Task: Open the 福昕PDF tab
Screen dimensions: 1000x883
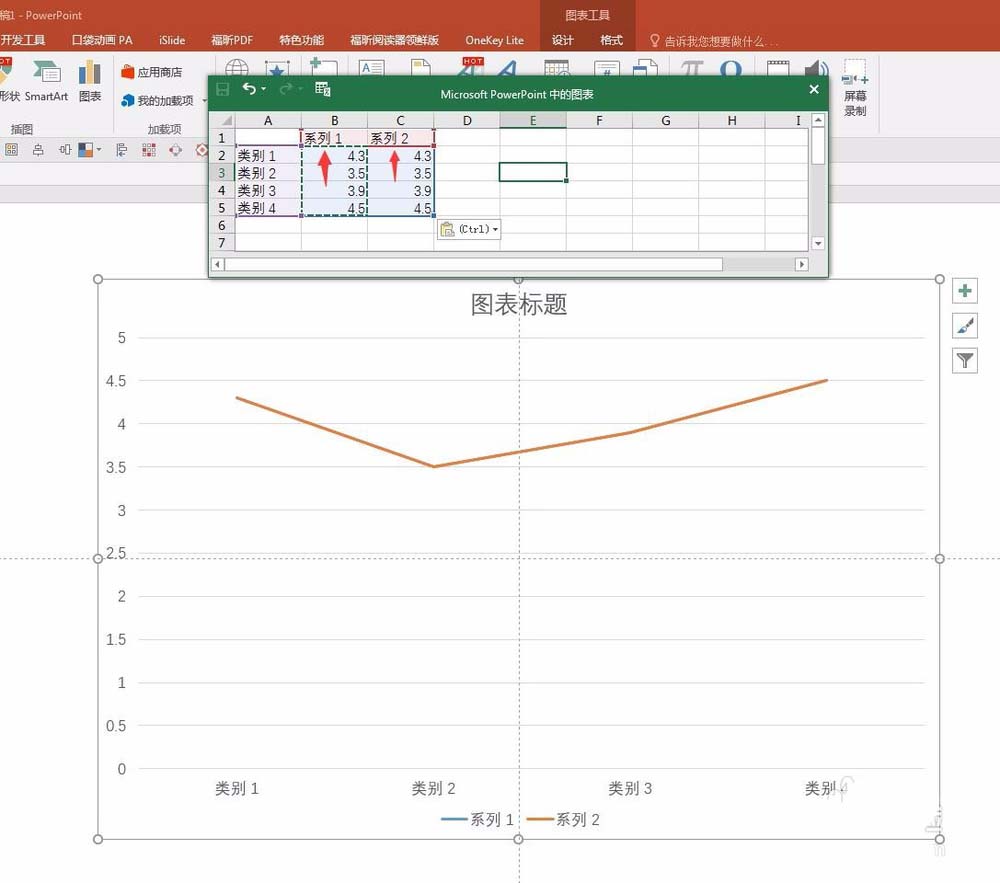Action: [x=232, y=40]
